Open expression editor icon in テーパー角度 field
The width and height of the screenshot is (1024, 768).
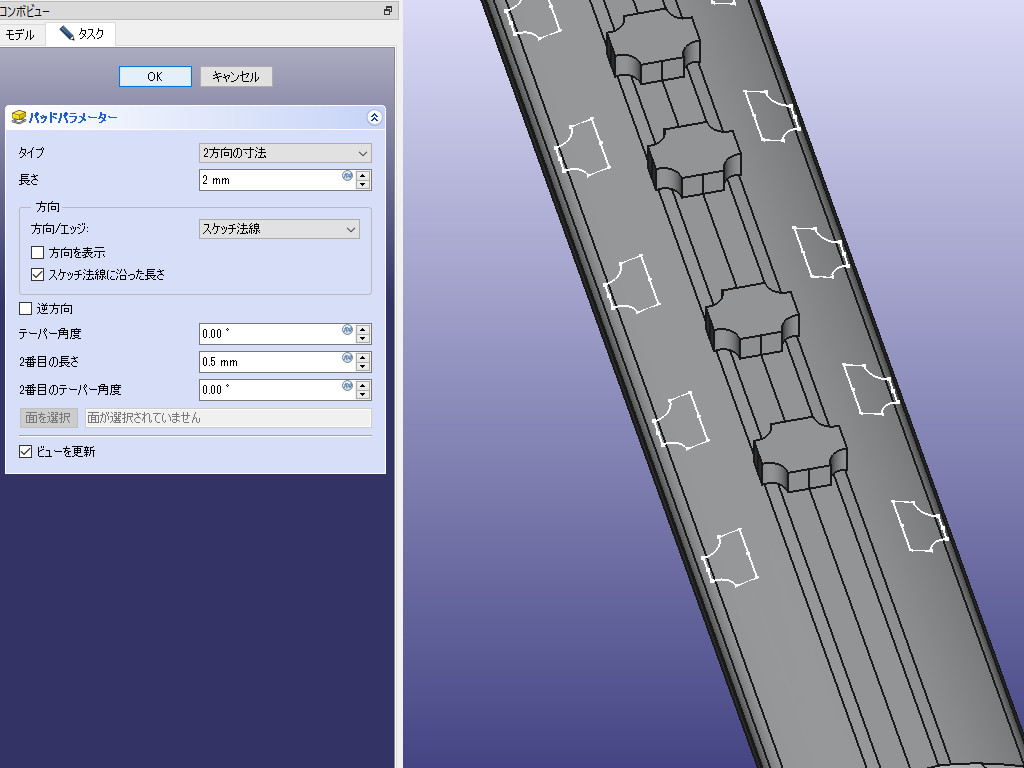coord(347,329)
